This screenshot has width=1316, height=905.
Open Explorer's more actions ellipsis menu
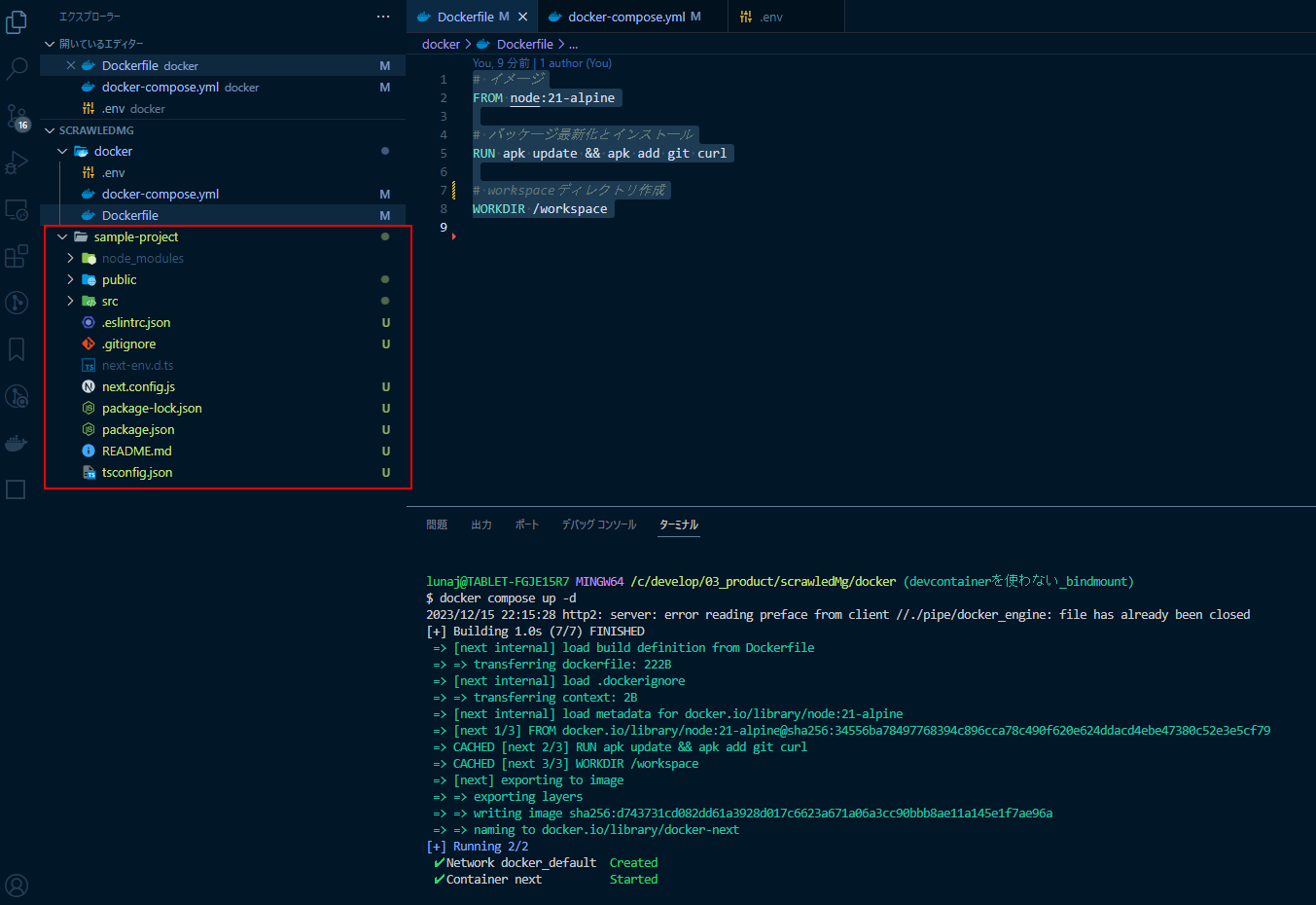pyautogui.click(x=383, y=17)
